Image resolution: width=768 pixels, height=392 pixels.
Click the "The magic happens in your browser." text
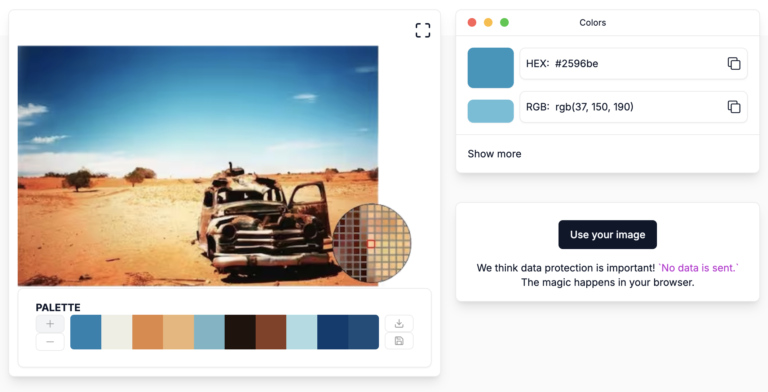coord(607,282)
